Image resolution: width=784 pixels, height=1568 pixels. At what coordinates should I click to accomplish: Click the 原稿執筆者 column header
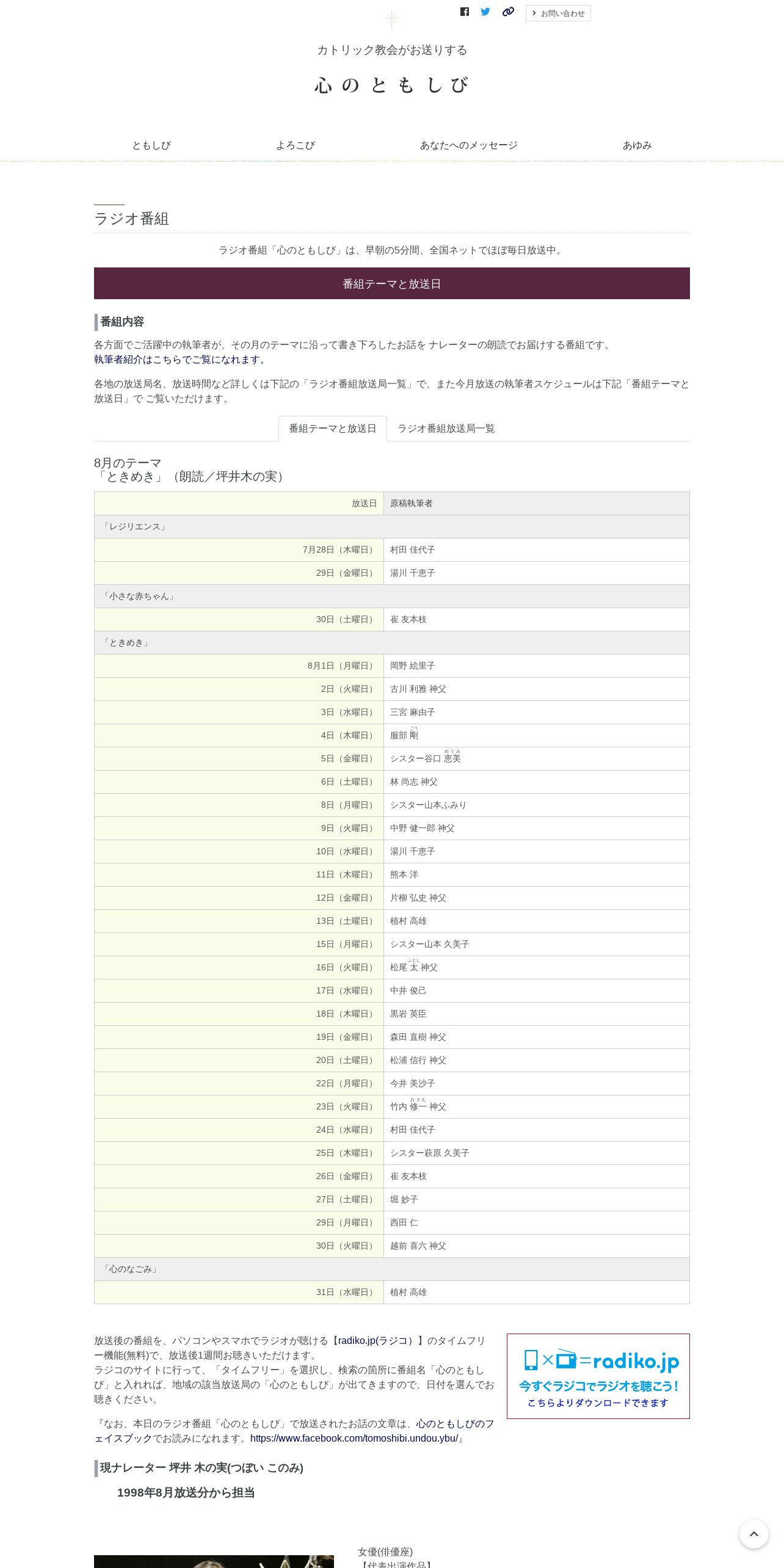[x=537, y=504]
